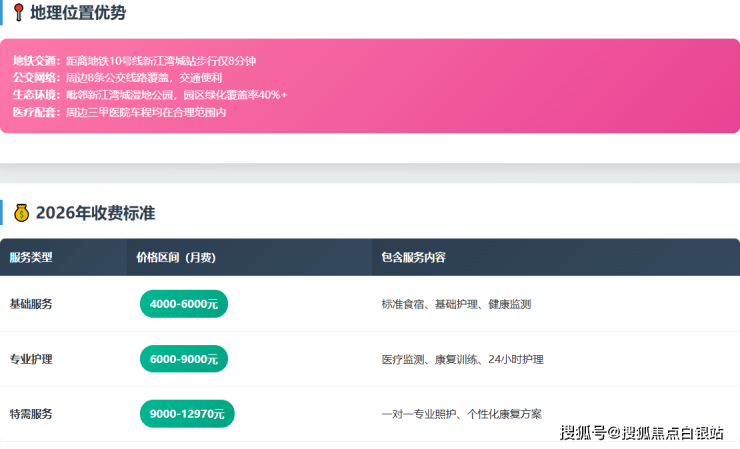Click the 医疗监测、康复训练、24小时护理 description
Viewport: 740px width, 449px height.
tap(462, 359)
